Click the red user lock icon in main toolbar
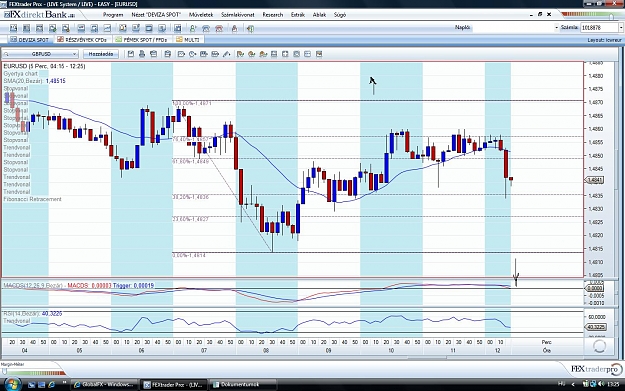The image size is (625, 391). point(234,28)
